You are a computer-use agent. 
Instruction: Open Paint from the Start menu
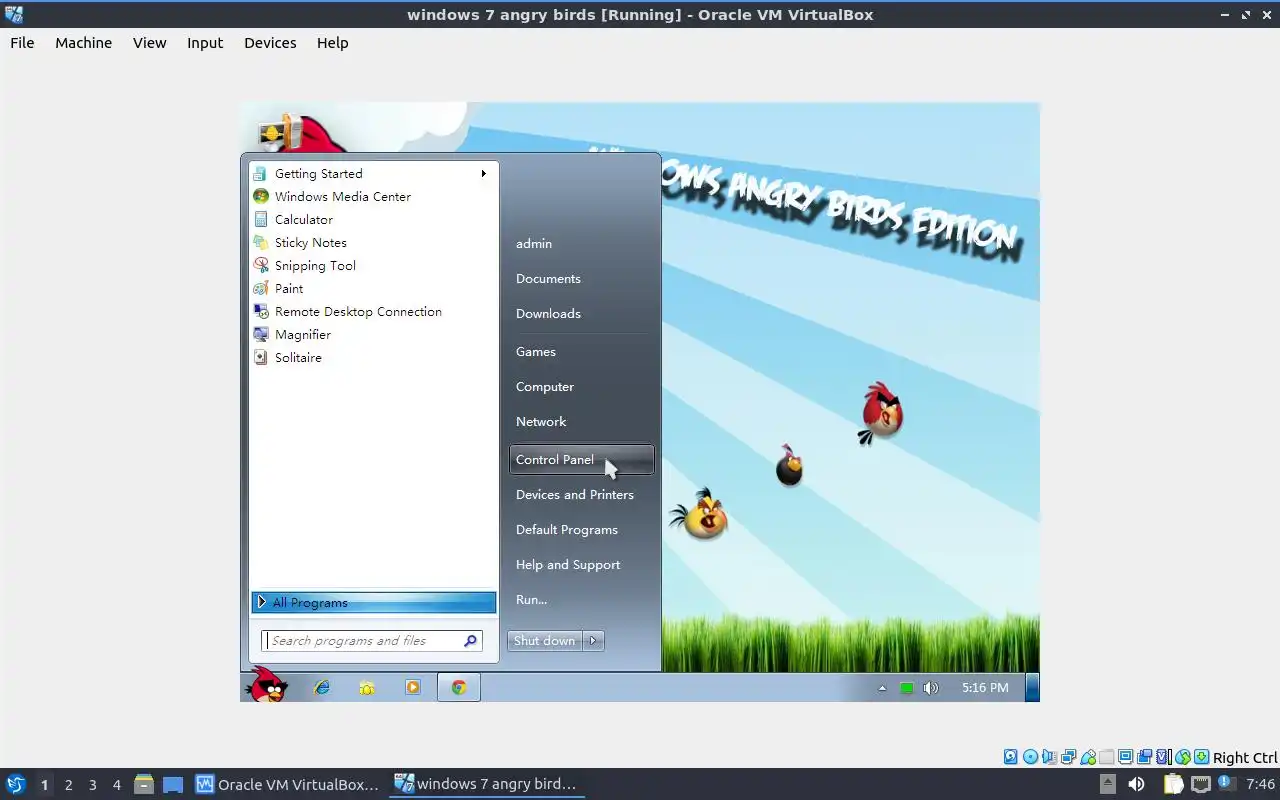coord(373,288)
